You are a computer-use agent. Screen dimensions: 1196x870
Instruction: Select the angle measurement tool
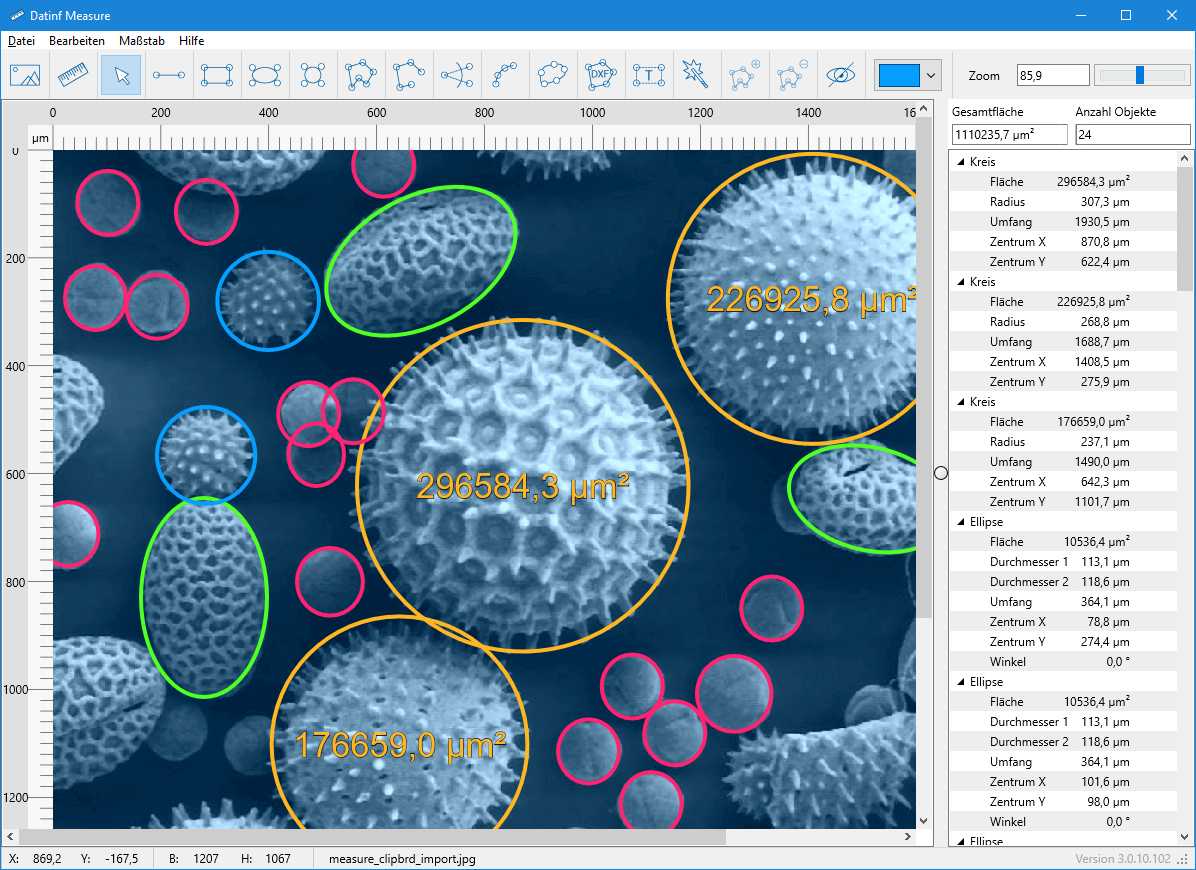(x=457, y=75)
